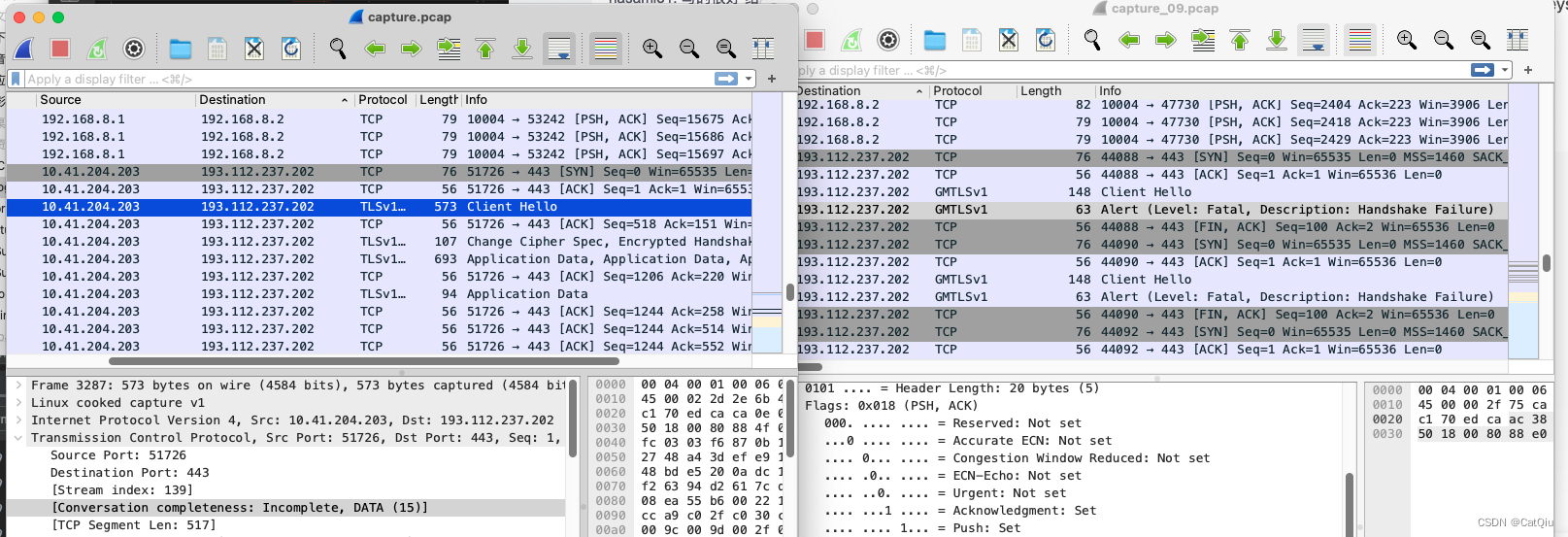Zoom out packet text in capture.pcap
The image size is (1568, 537).
(x=689, y=49)
